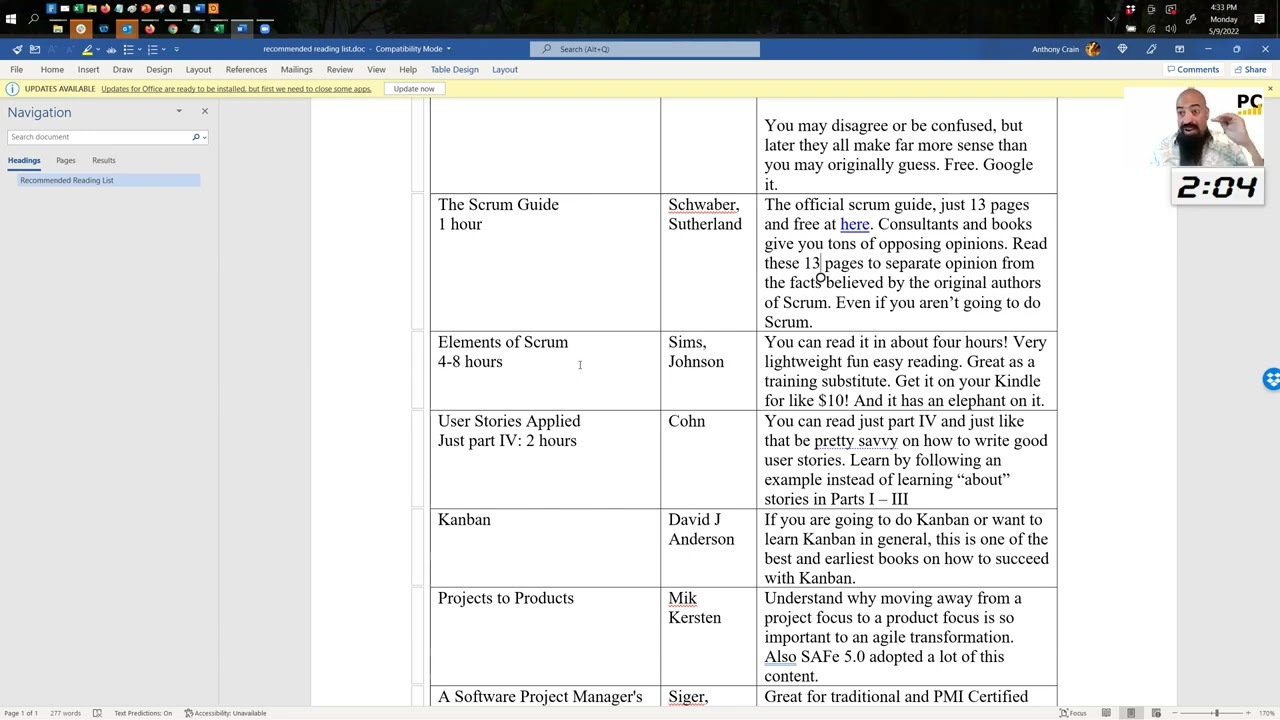Click the Update now button

[x=414, y=89]
